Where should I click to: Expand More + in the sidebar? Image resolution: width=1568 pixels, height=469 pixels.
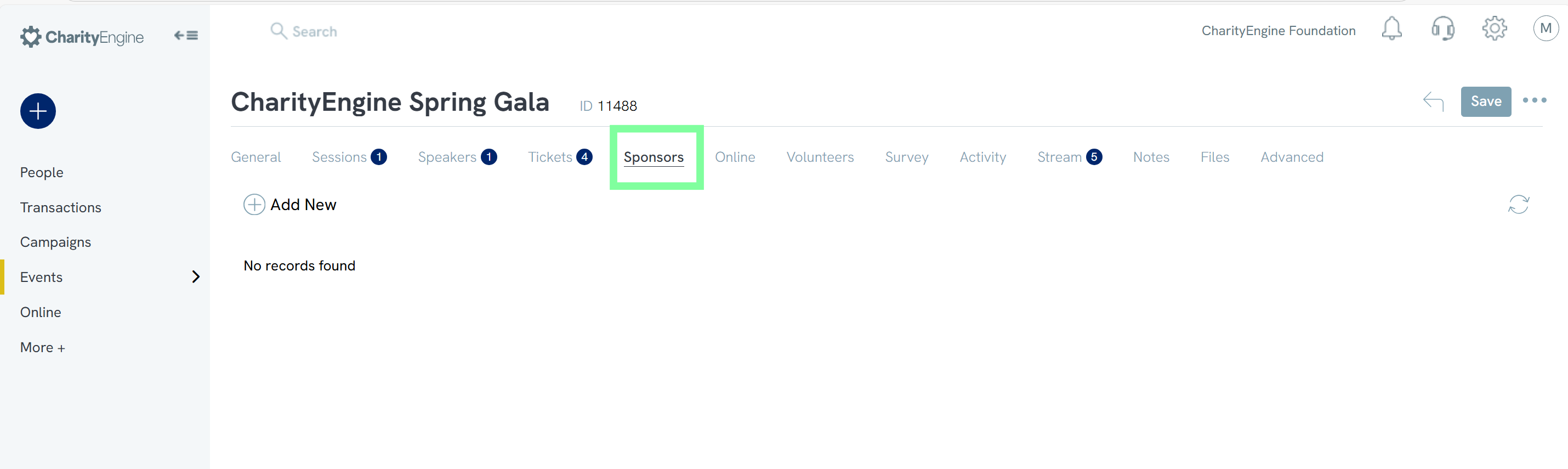click(43, 347)
